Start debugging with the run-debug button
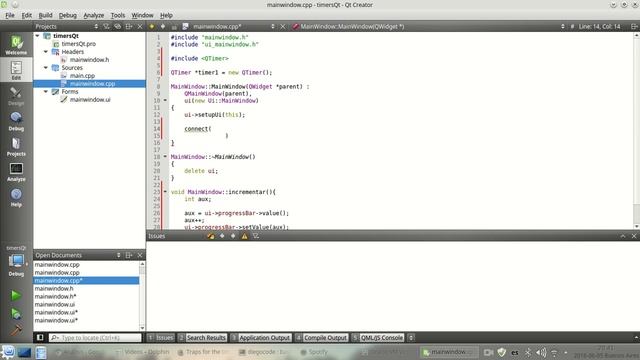Screen dimensions: 640x360 tap(16, 313)
